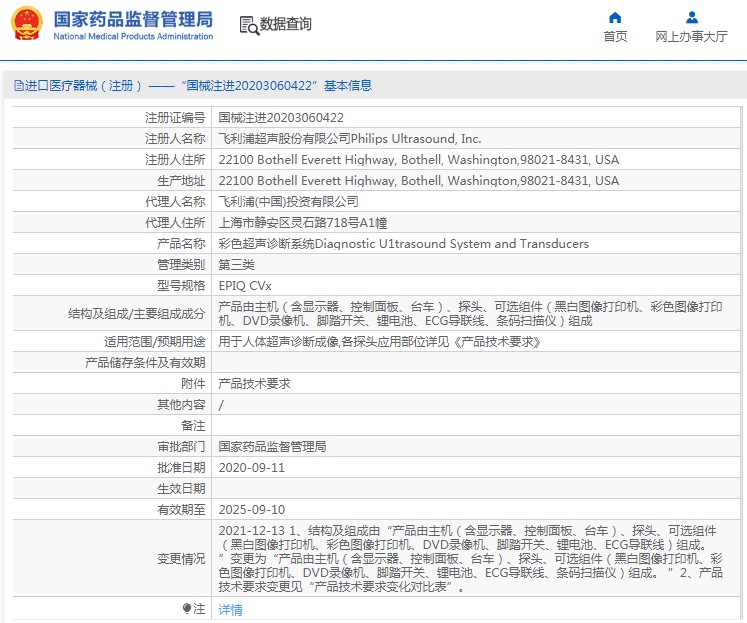Click the 首页 home icon
Viewport: 747px width, 623px height.
click(615, 18)
